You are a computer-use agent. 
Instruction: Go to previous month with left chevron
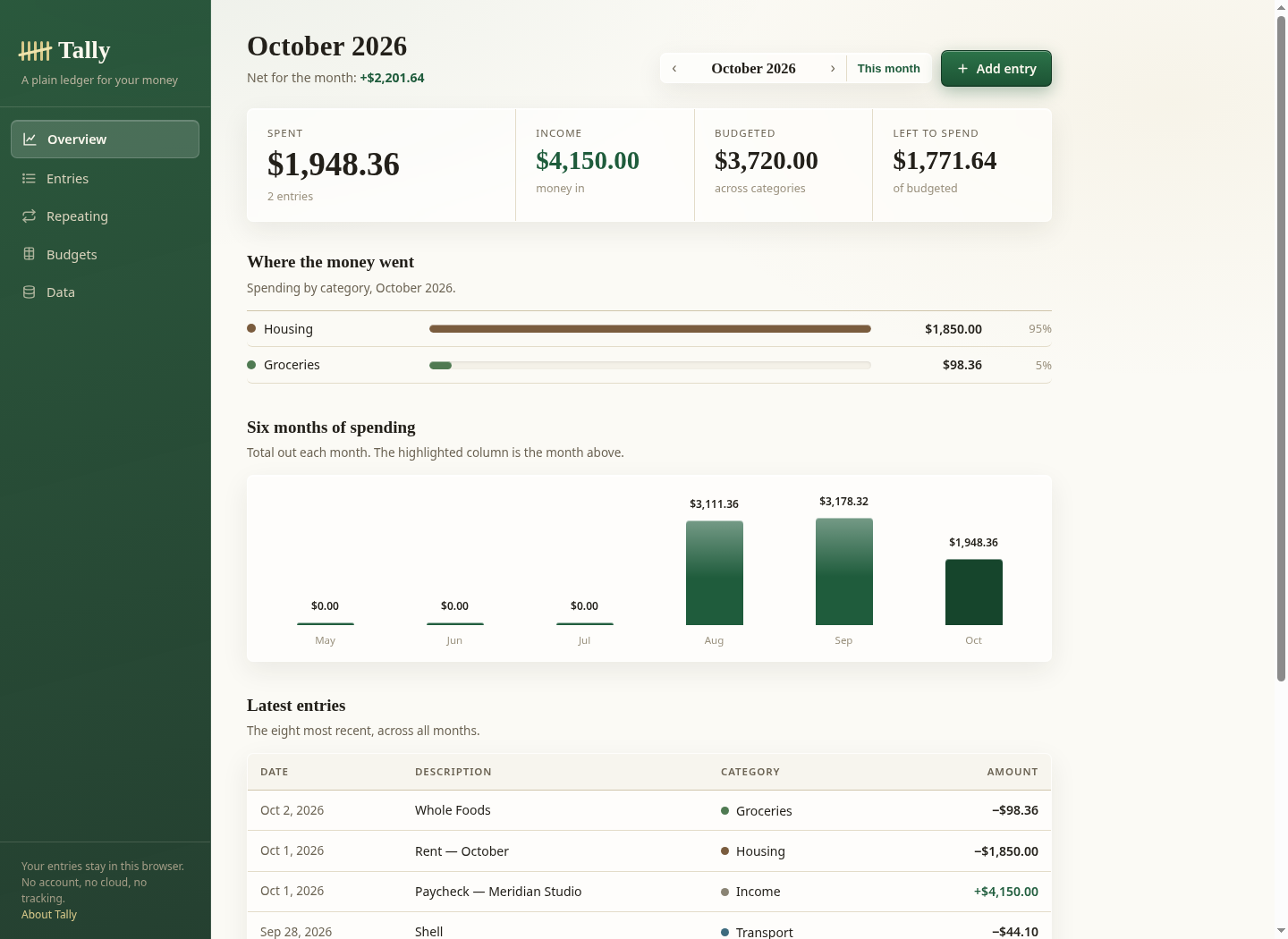coord(674,69)
